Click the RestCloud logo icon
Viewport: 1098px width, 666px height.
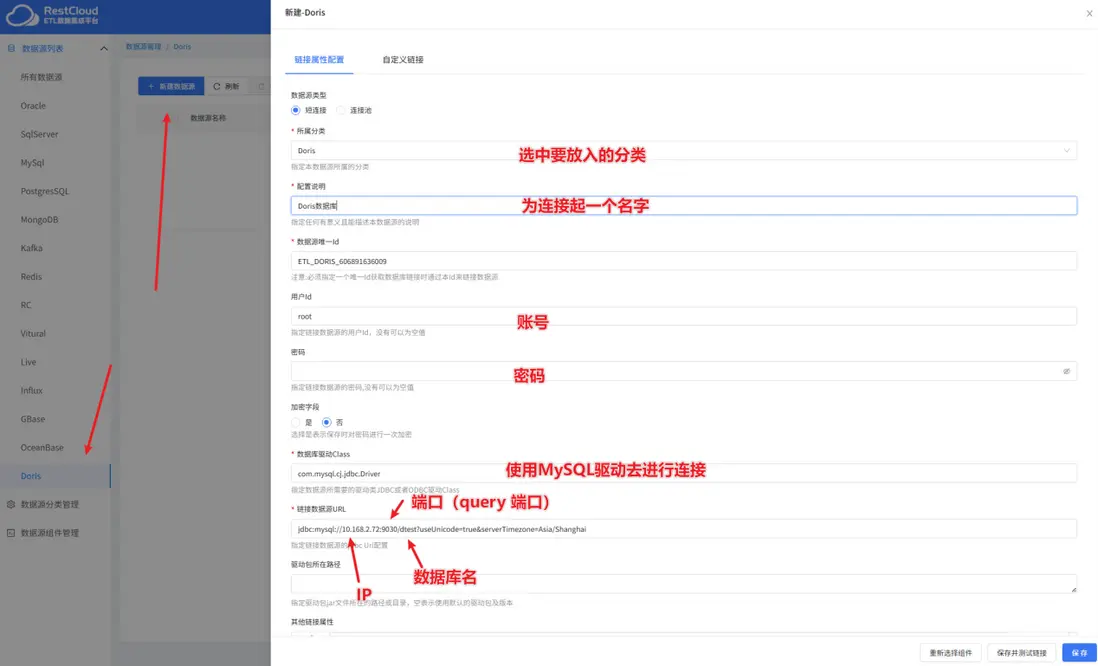tap(22, 15)
